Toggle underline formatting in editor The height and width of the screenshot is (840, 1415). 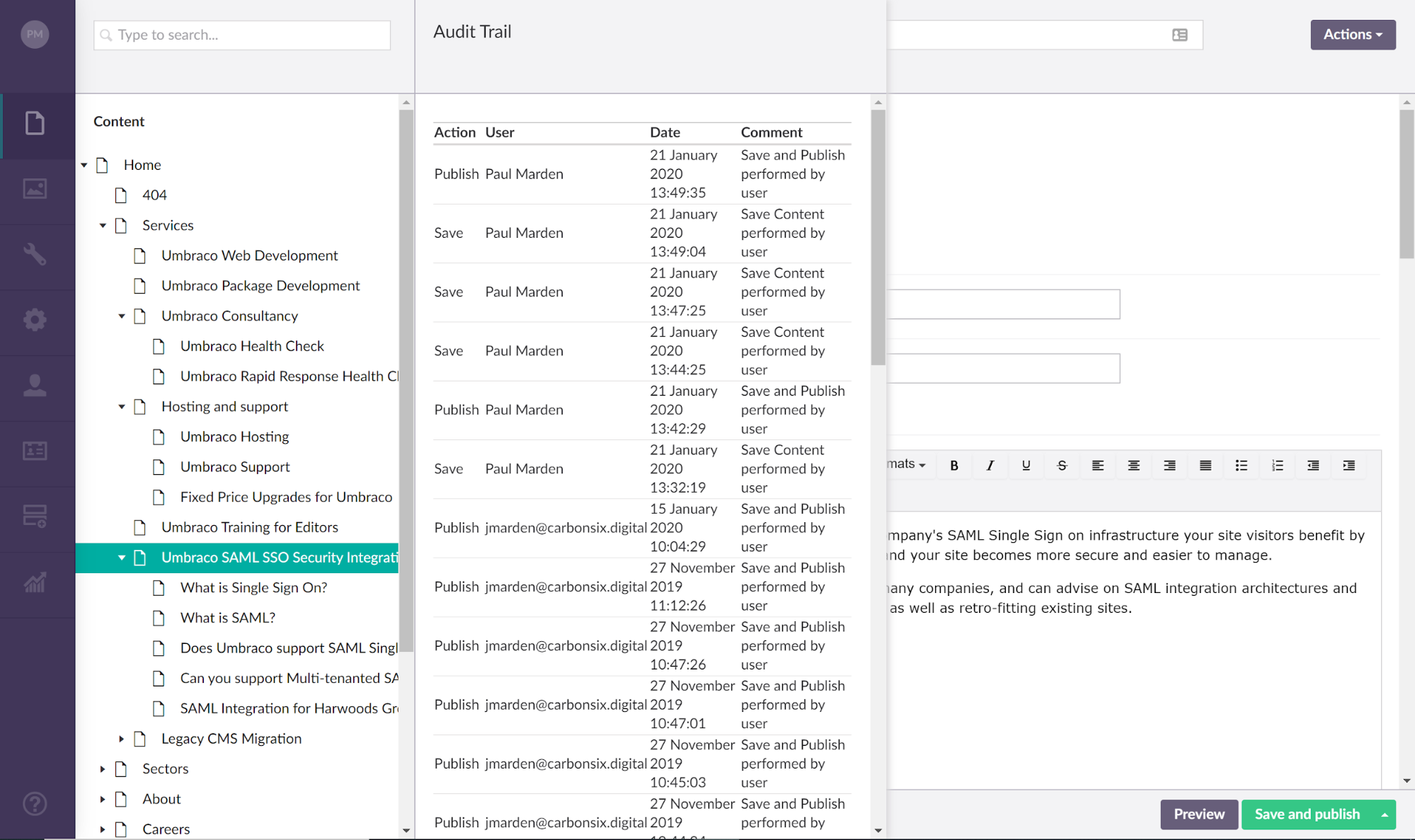tap(1026, 465)
